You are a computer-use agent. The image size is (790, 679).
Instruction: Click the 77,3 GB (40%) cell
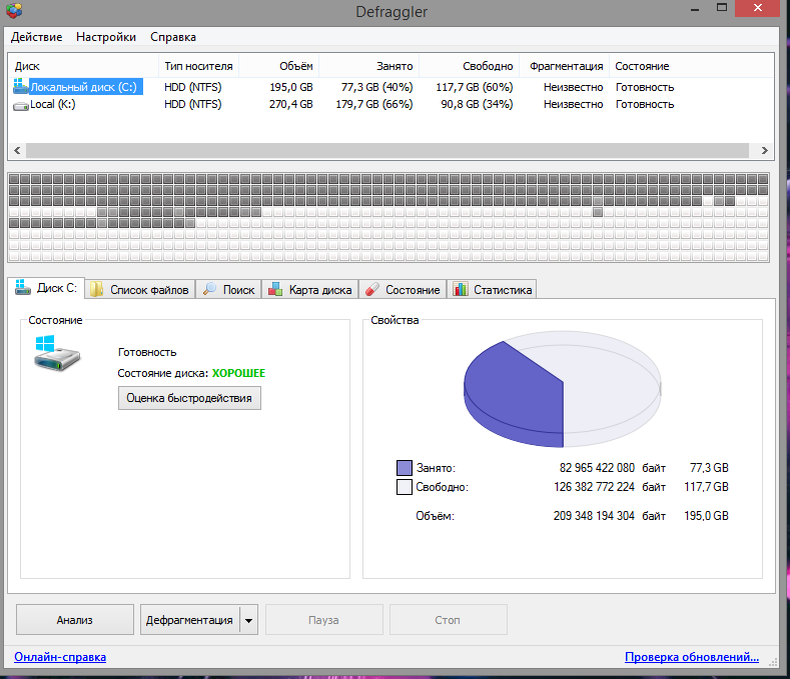(377, 87)
